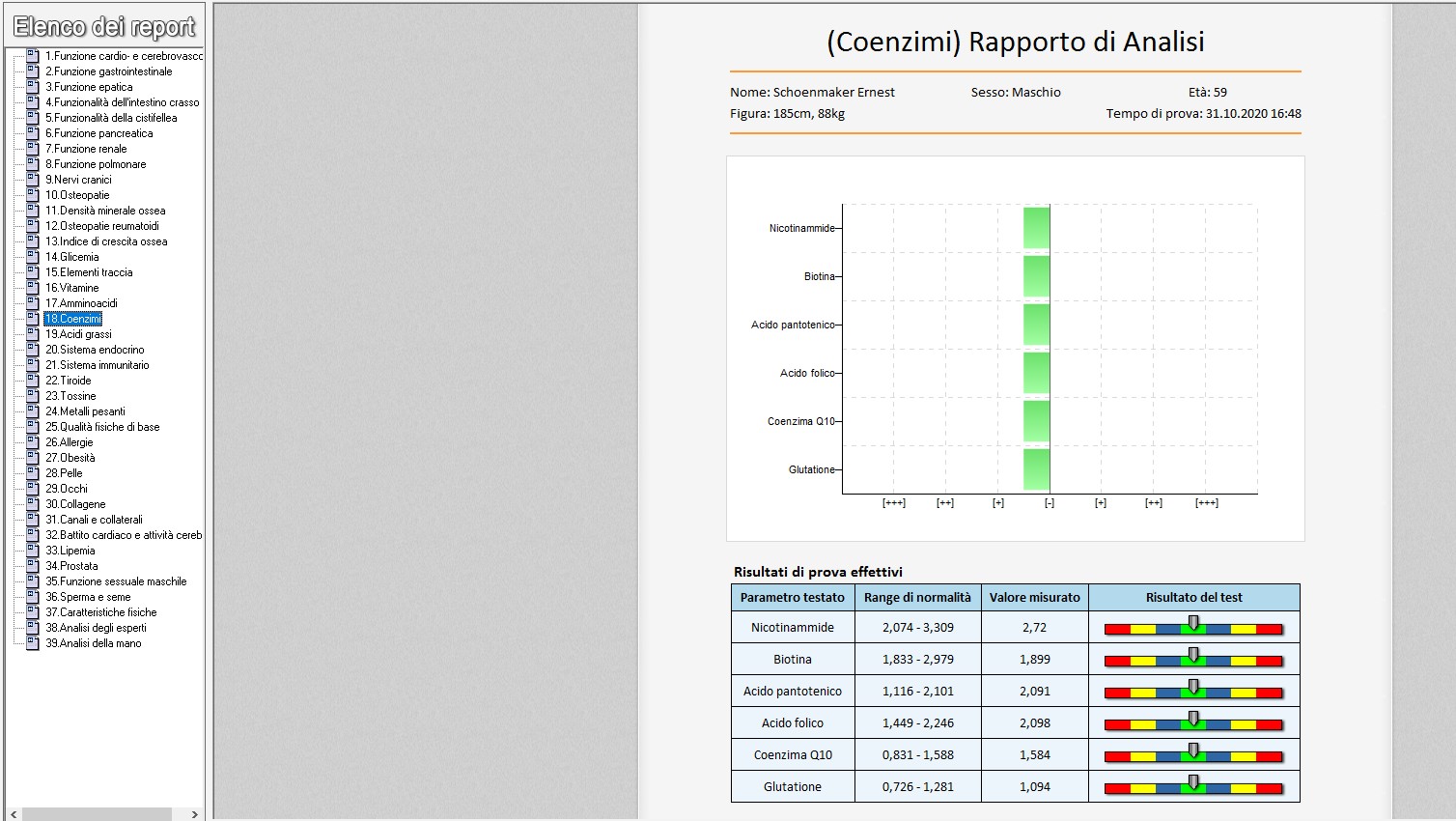Click the range cell '1,833 - 2,979'
This screenshot has height=821, width=1456.
pyautogui.click(x=917, y=660)
